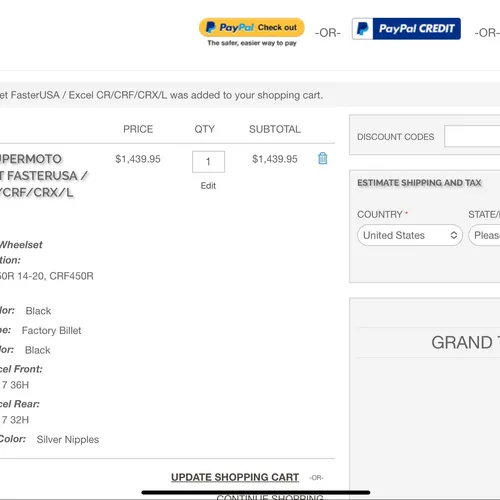This screenshot has width=500, height=500.
Task: Click the PayPal Check out button
Action: tap(252, 27)
